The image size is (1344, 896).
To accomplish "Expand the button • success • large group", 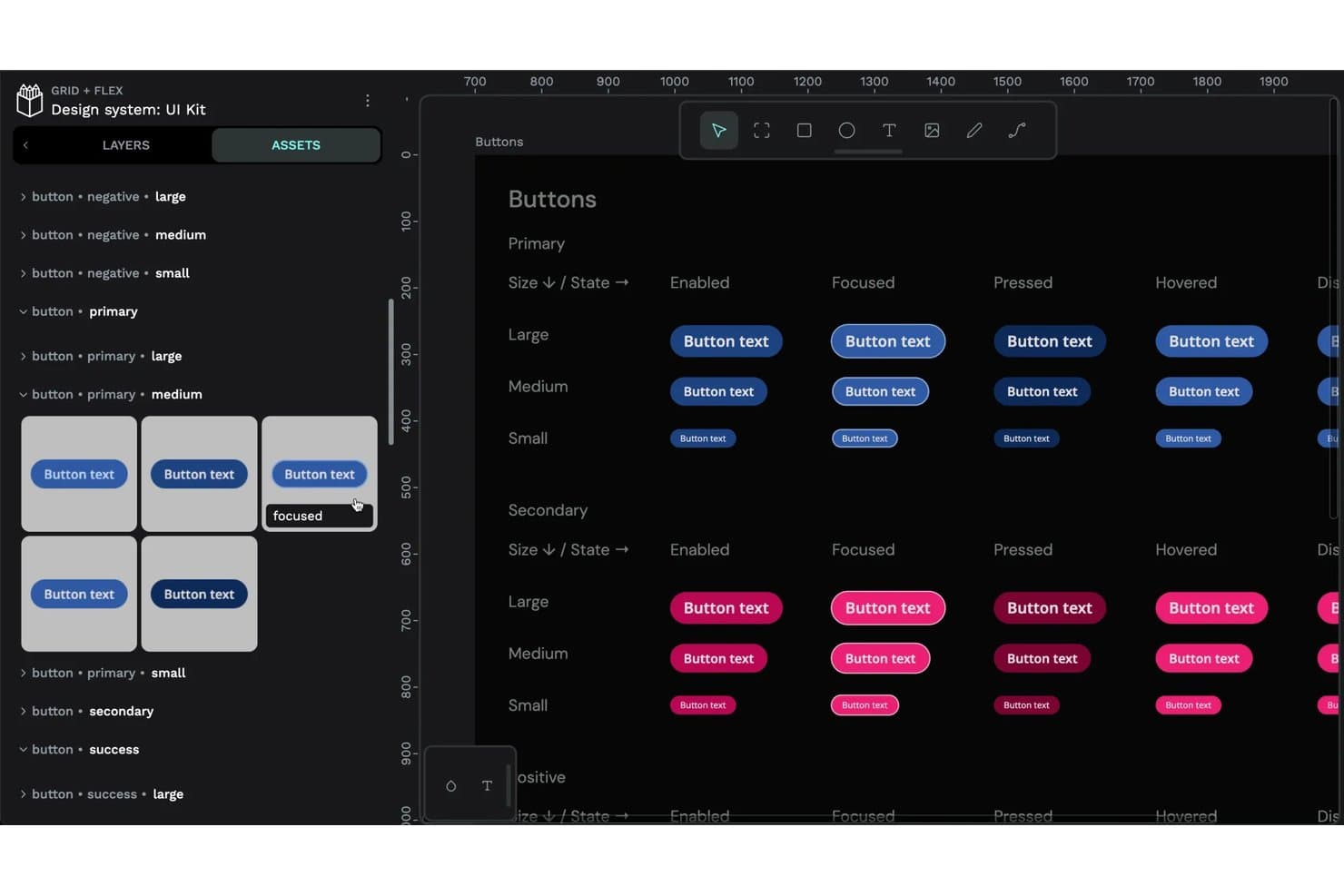I will pos(101,793).
